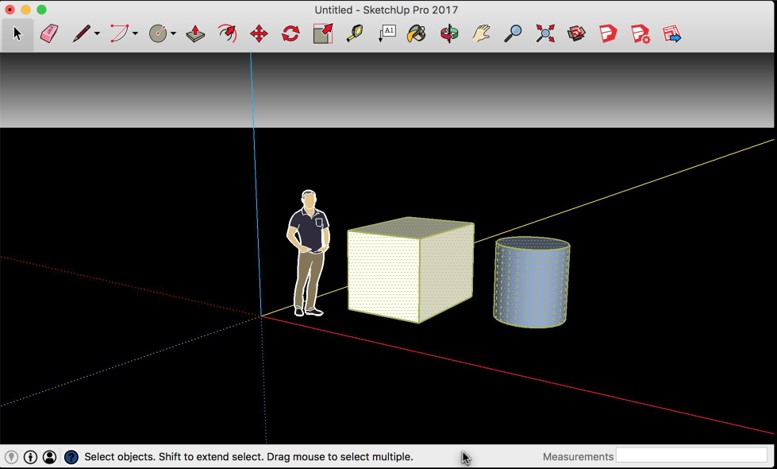The image size is (777, 469).
Task: Click the Zoom magnifier tool
Action: coord(513,34)
